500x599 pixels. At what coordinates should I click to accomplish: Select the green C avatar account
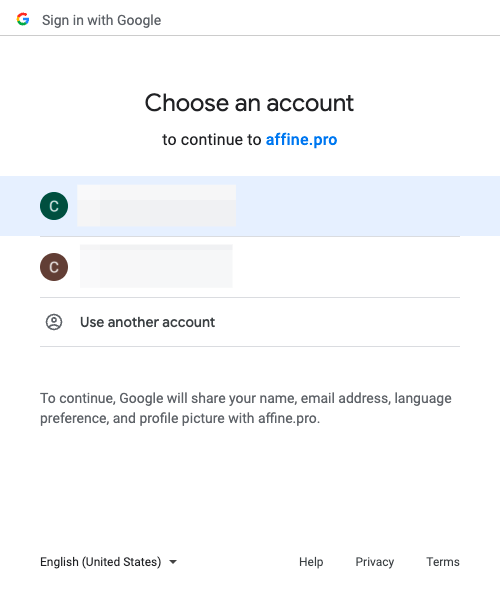click(54, 206)
